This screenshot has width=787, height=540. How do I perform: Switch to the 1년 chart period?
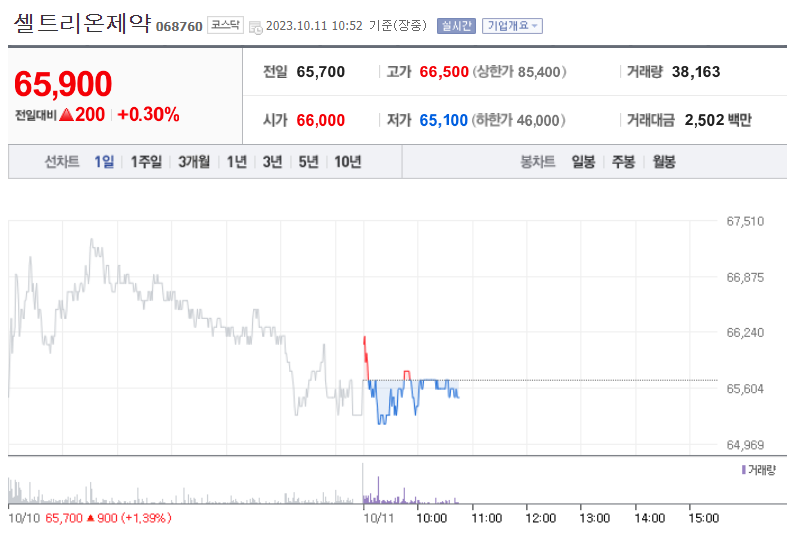click(x=236, y=162)
